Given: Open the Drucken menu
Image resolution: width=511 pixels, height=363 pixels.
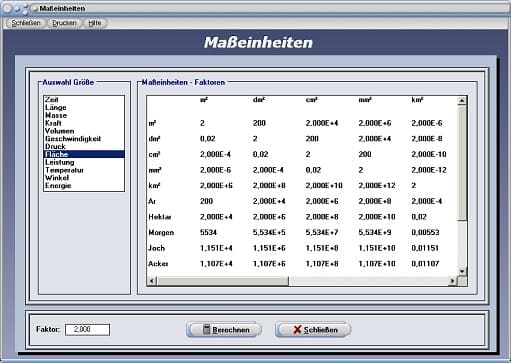Looking at the screenshot, I should pyautogui.click(x=64, y=23).
